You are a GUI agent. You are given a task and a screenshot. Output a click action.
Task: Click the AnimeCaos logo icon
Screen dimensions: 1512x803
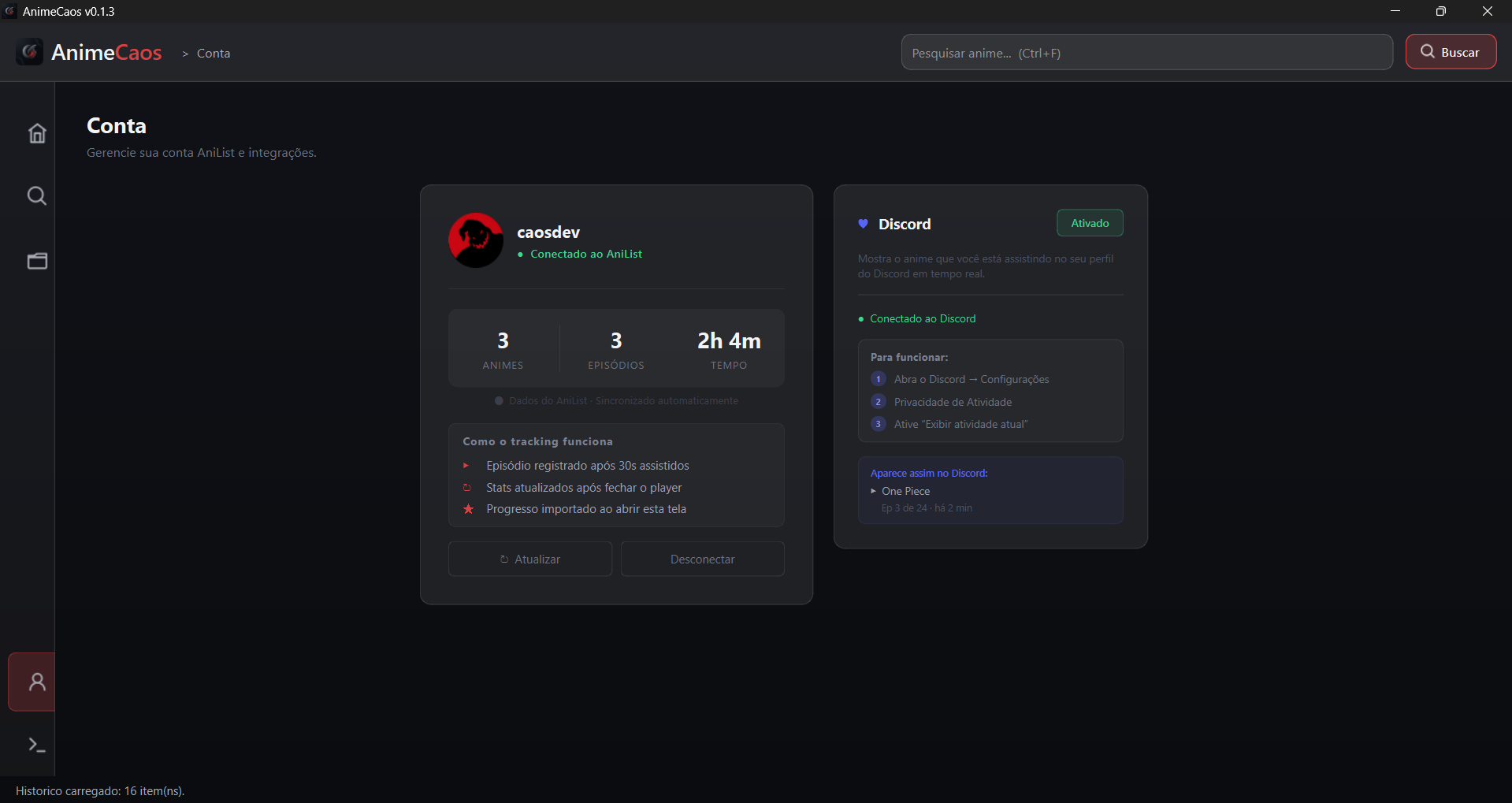[x=30, y=52]
